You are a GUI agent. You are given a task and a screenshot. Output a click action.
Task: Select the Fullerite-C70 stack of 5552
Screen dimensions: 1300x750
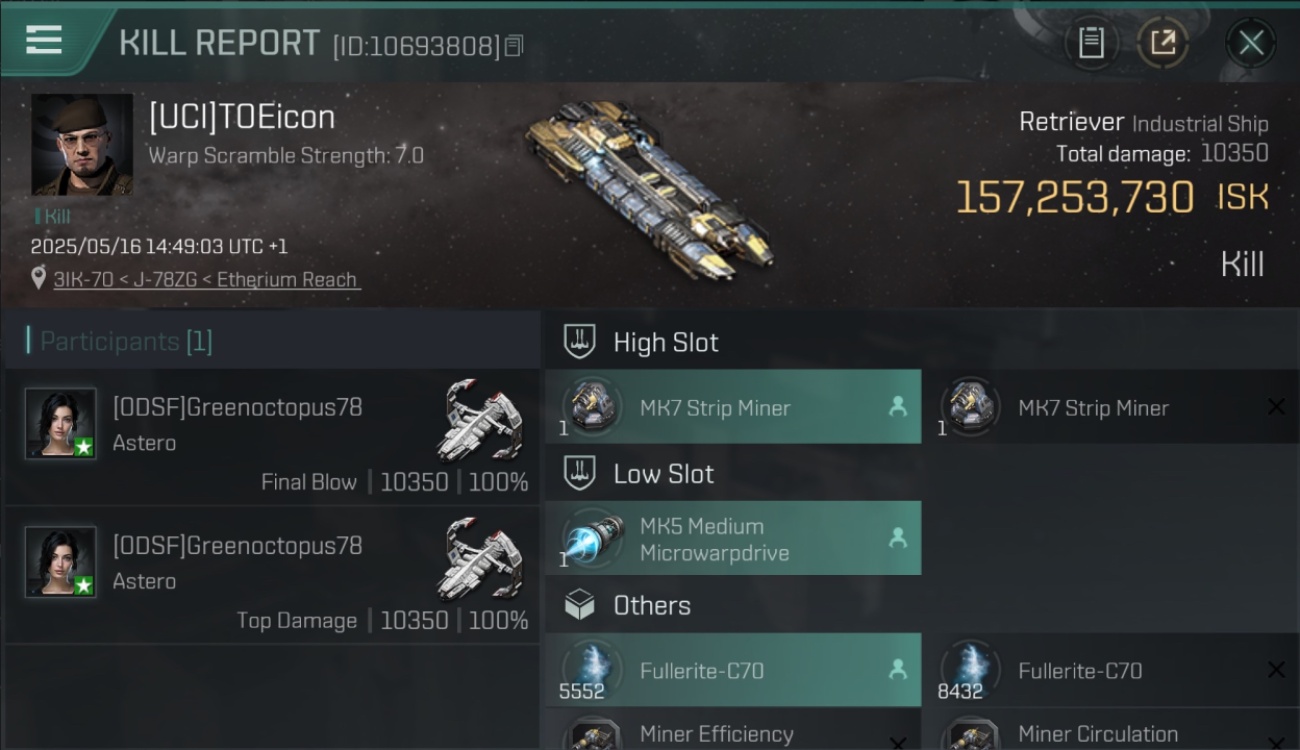coord(733,671)
